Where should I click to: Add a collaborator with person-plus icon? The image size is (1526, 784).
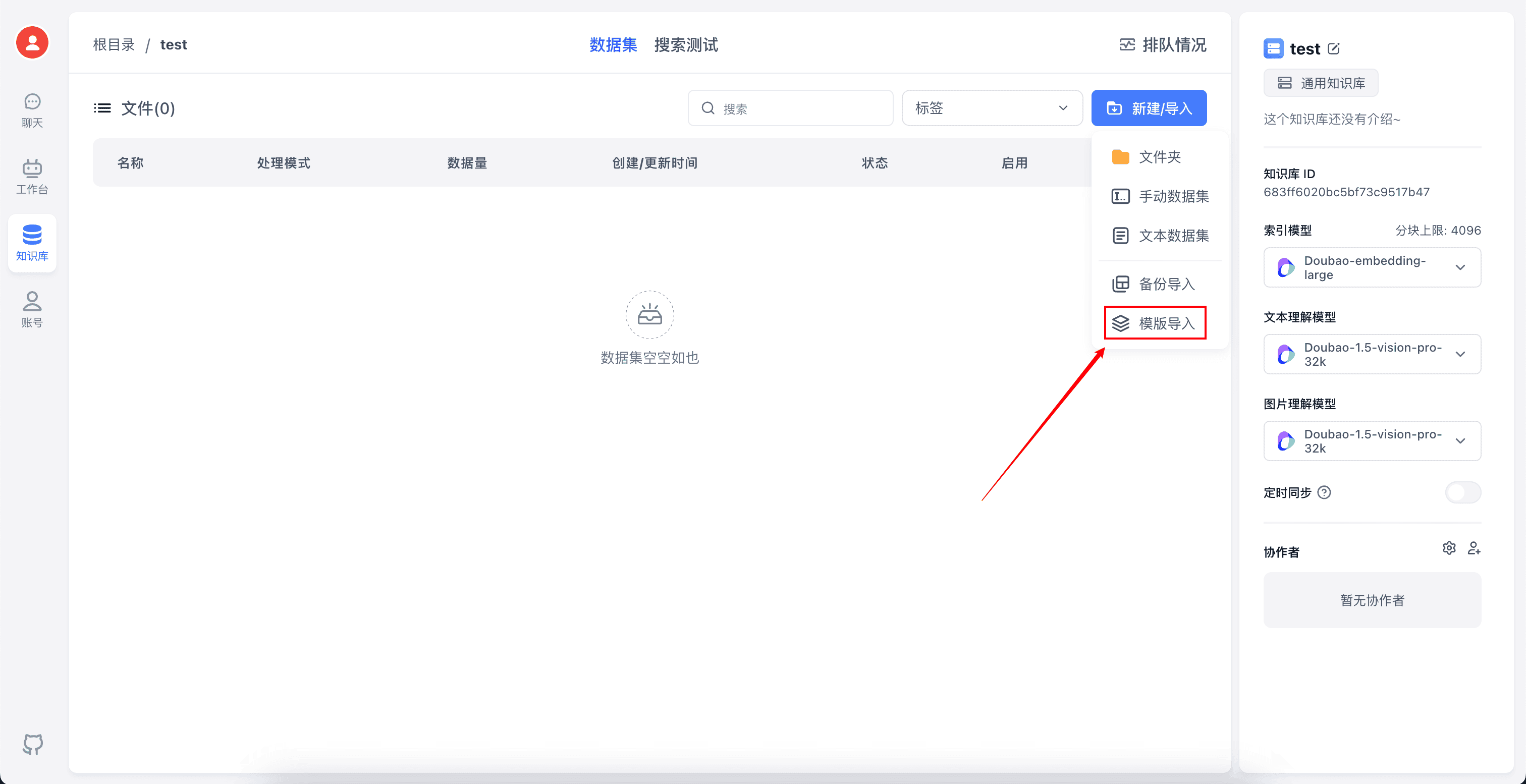[x=1474, y=548]
